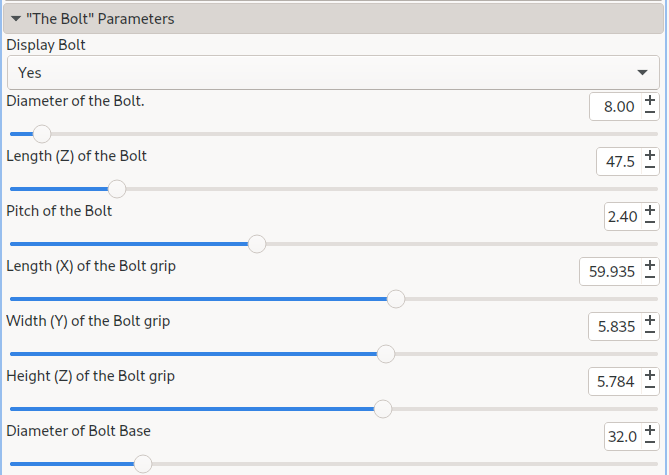Click the Bolt grip height 5.784 field

point(614,382)
